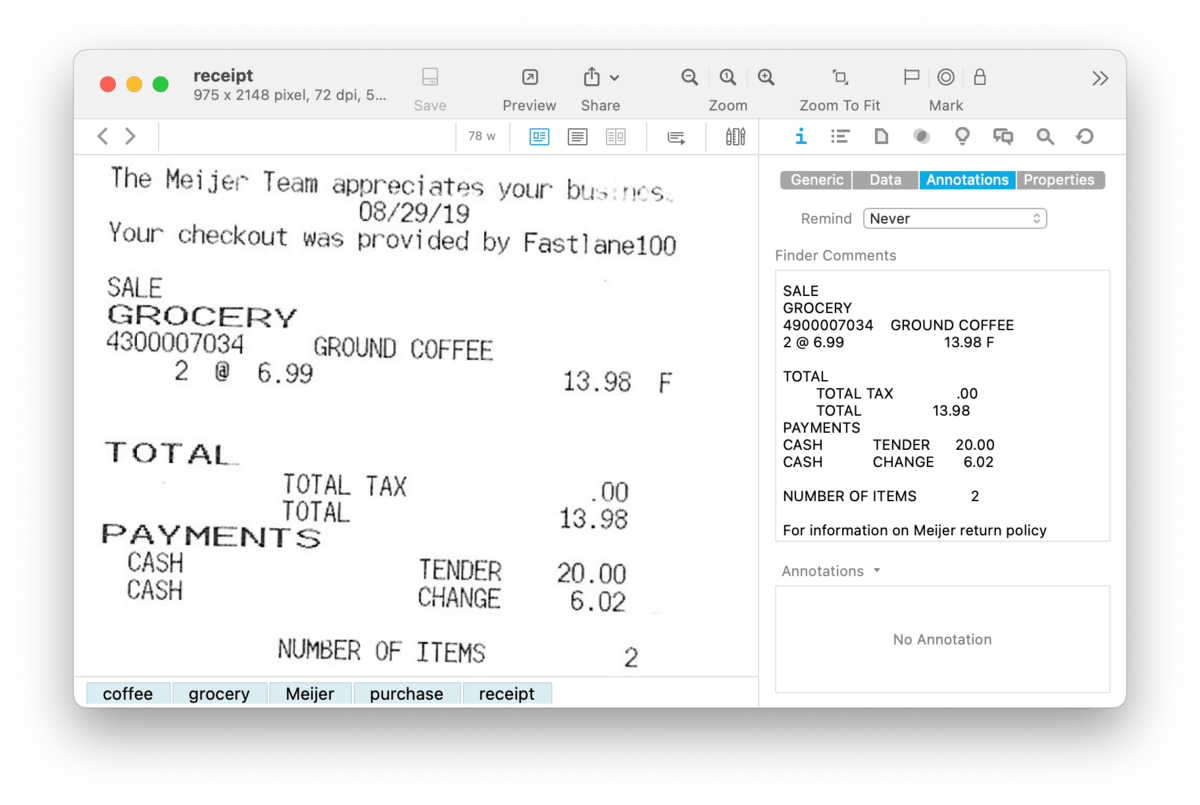Toggle the side-by-side view mode
Screen dimensions: 1200x805
pos(615,137)
